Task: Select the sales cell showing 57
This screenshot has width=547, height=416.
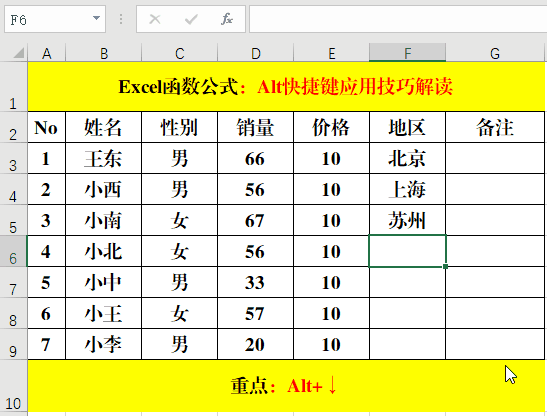Action: 256,313
